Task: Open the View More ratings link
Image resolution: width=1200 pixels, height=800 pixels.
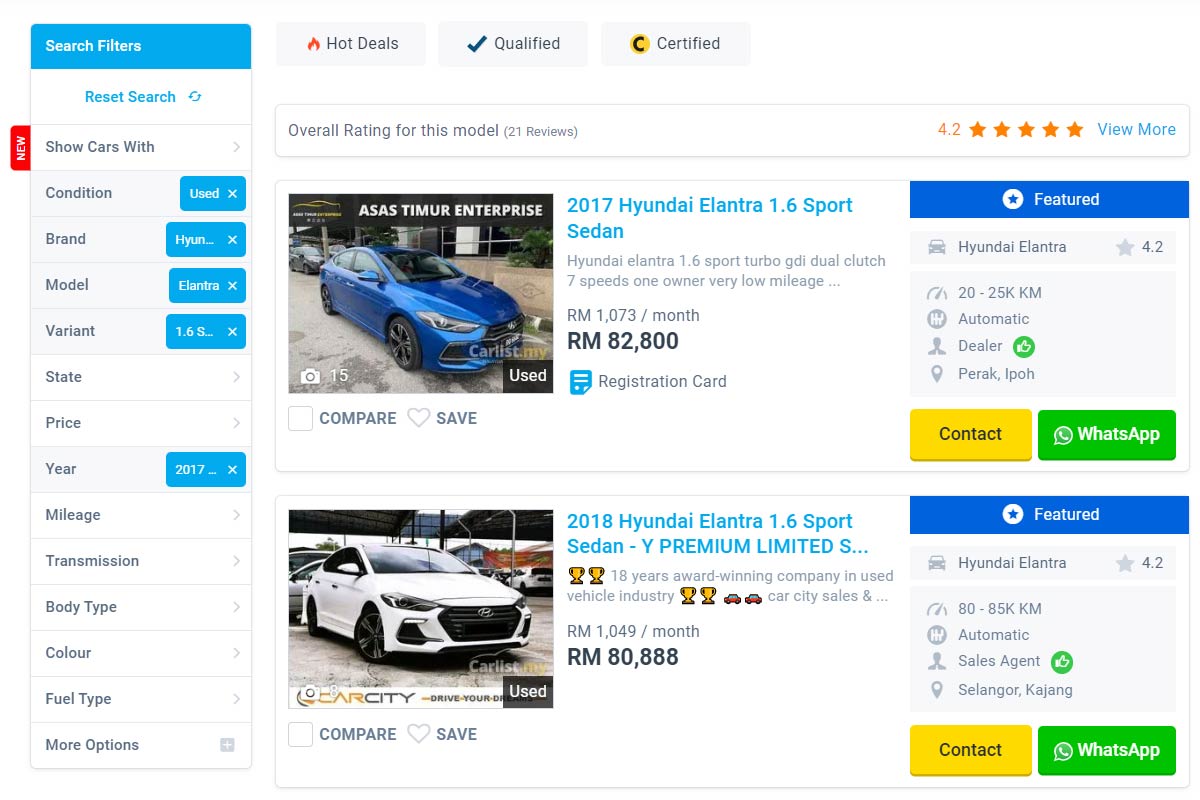Action: (1136, 129)
